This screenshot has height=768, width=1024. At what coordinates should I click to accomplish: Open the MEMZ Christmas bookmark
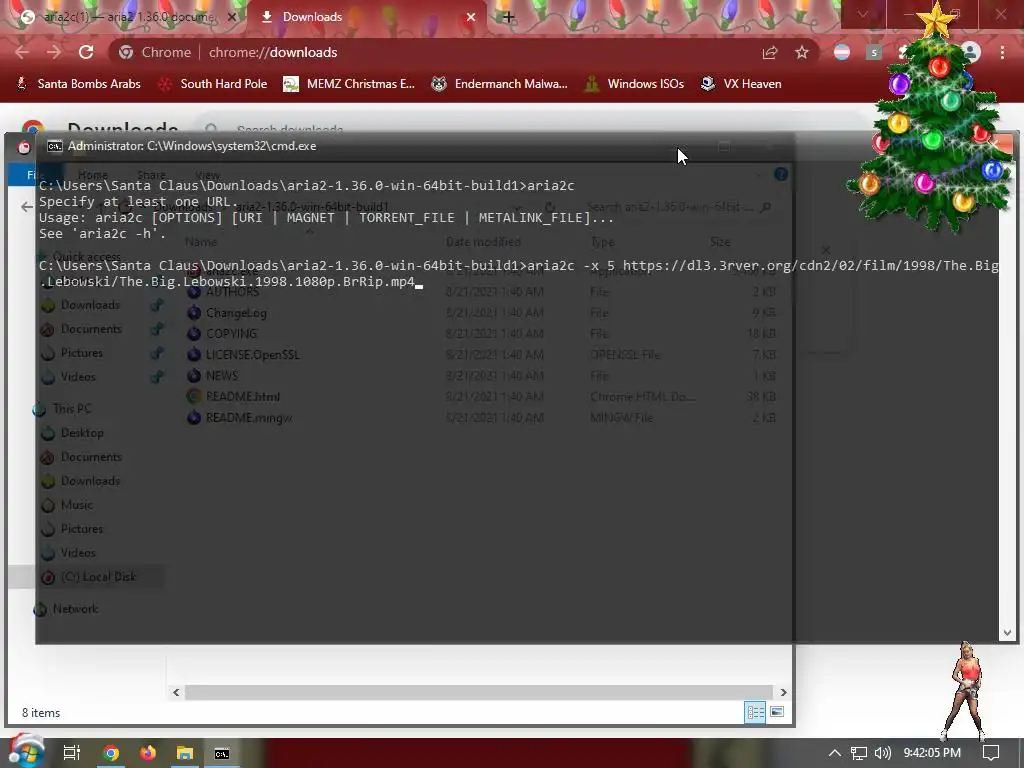click(x=349, y=84)
